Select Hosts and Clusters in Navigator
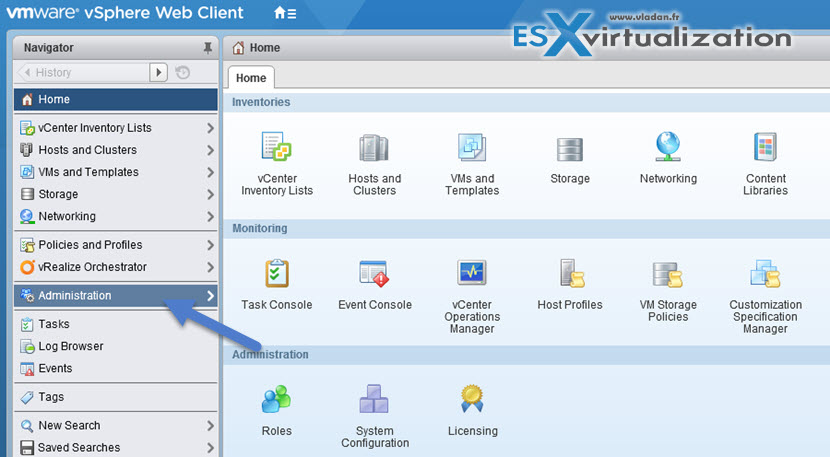The width and height of the screenshot is (830, 457). click(115, 150)
